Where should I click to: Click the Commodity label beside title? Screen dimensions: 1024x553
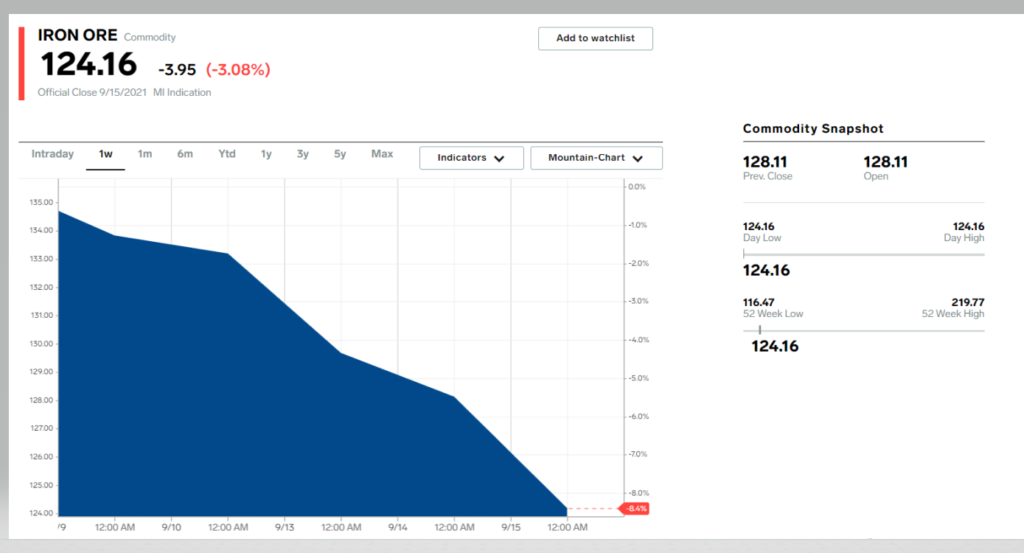(x=150, y=38)
